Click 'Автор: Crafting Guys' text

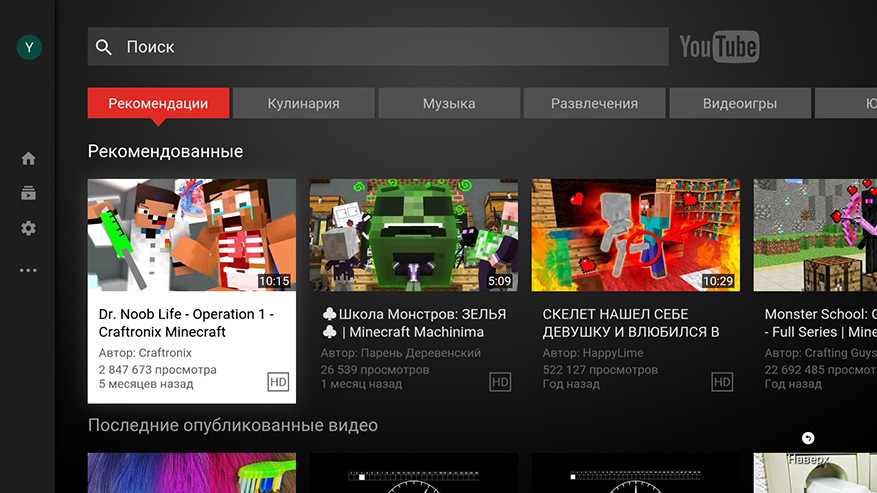point(821,353)
